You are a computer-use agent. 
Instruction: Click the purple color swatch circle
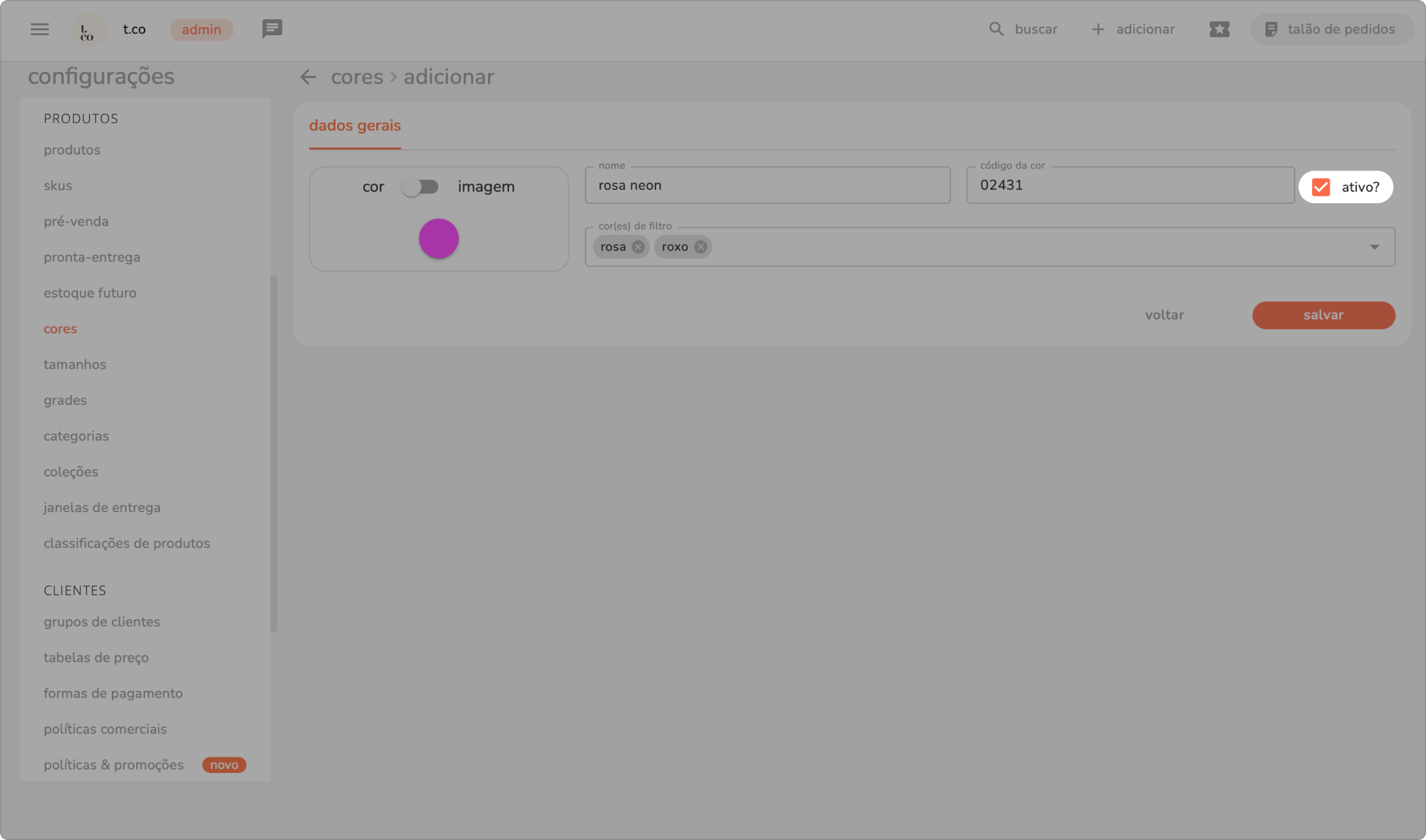[439, 238]
